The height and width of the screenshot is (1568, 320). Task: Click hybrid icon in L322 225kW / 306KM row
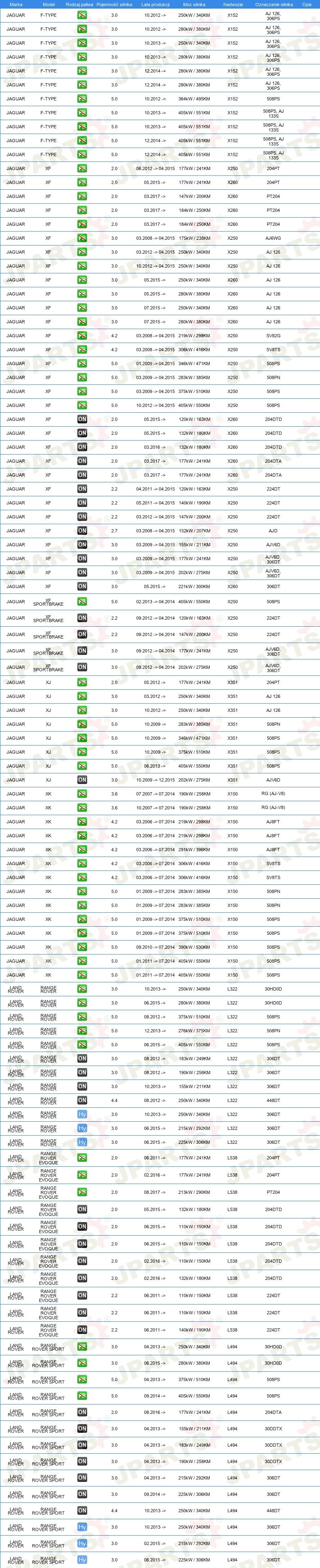(82, 1142)
